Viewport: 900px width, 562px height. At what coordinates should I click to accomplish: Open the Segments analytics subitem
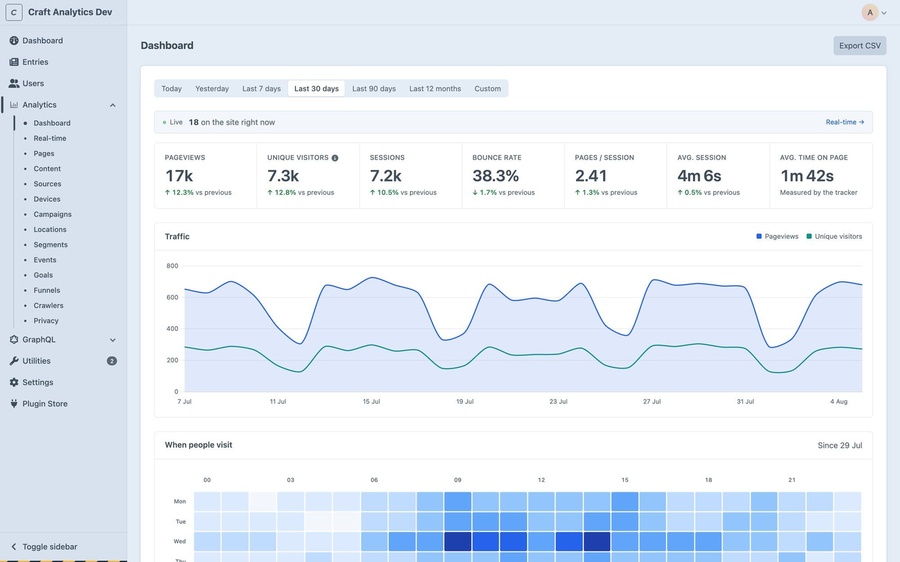[x=51, y=245]
